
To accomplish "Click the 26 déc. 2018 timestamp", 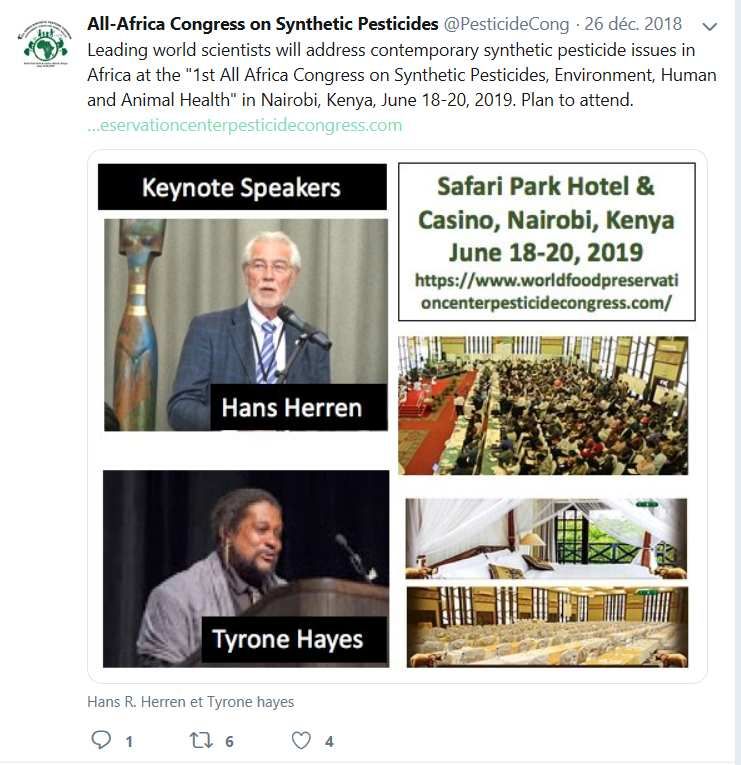I will click(633, 24).
